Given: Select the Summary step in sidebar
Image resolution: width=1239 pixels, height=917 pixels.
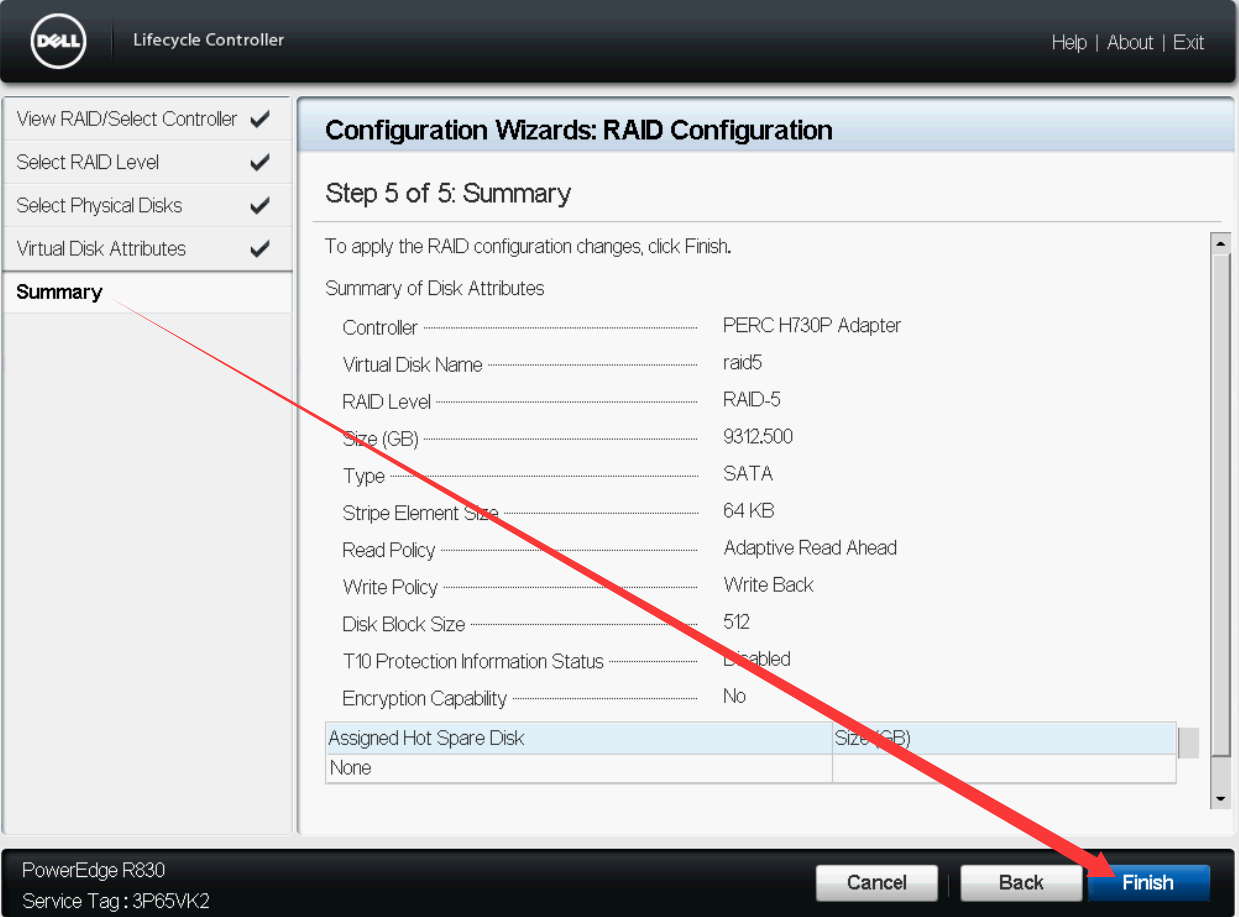Looking at the screenshot, I should coord(59,292).
